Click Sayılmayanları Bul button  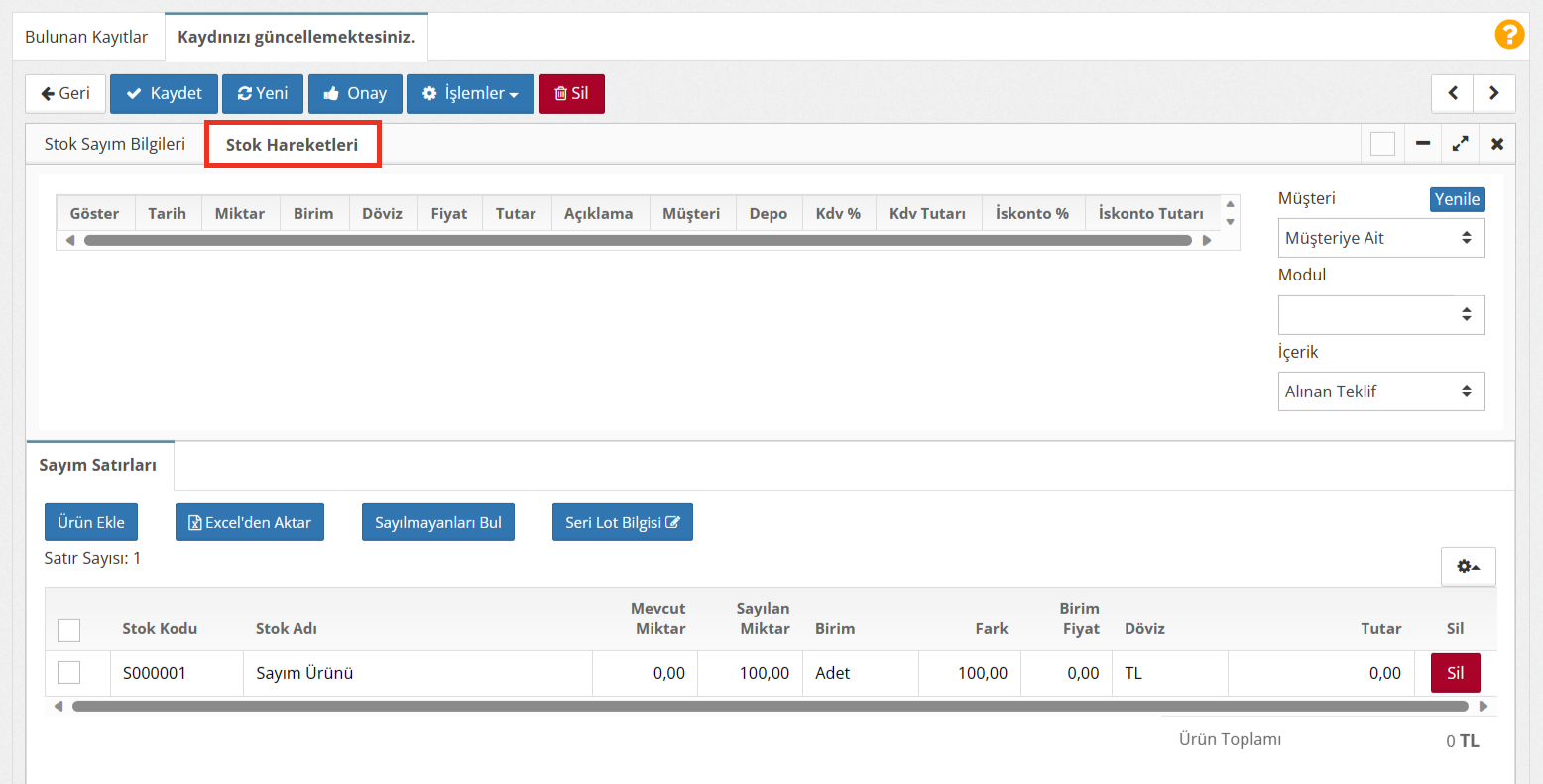click(x=437, y=522)
